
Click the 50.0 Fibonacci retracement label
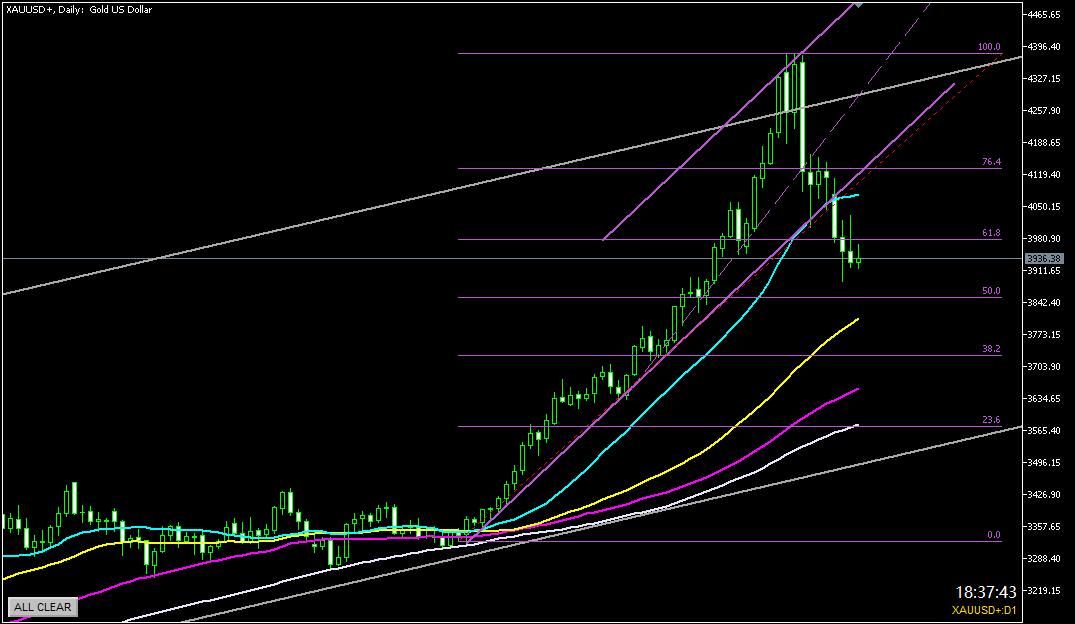[x=991, y=291]
